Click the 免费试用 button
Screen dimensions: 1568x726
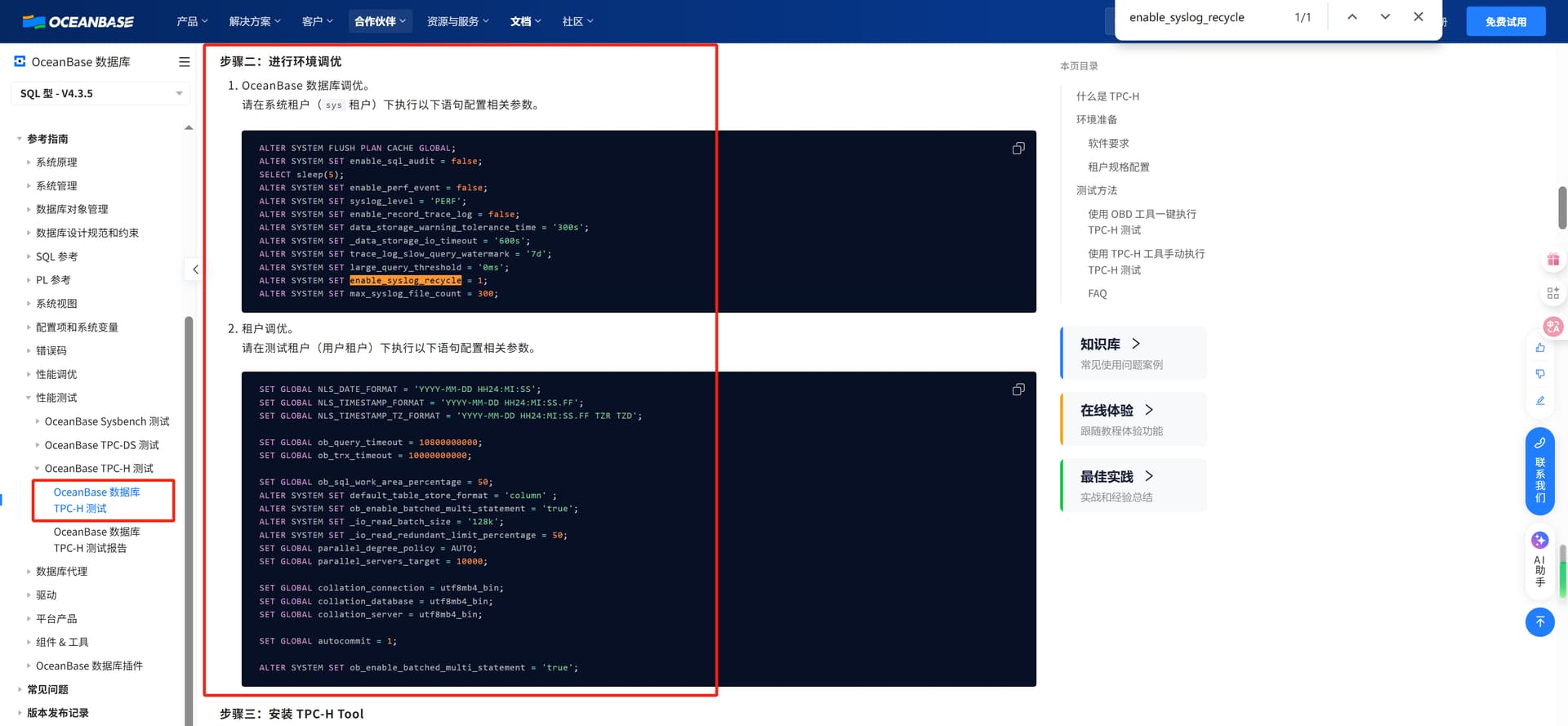(x=1505, y=22)
